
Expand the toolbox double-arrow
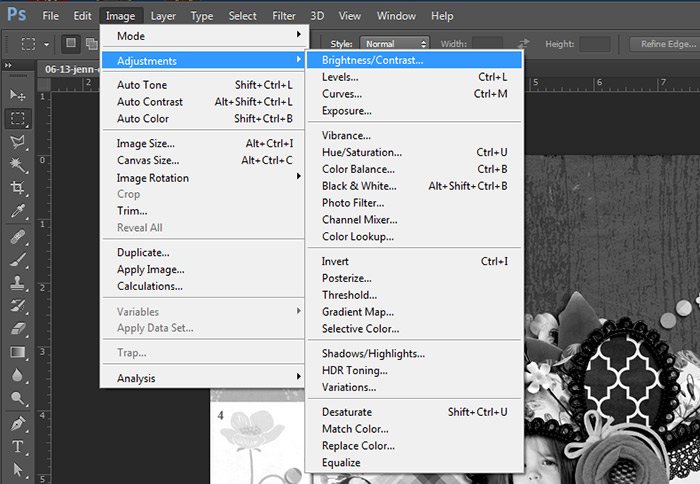tap(8, 65)
